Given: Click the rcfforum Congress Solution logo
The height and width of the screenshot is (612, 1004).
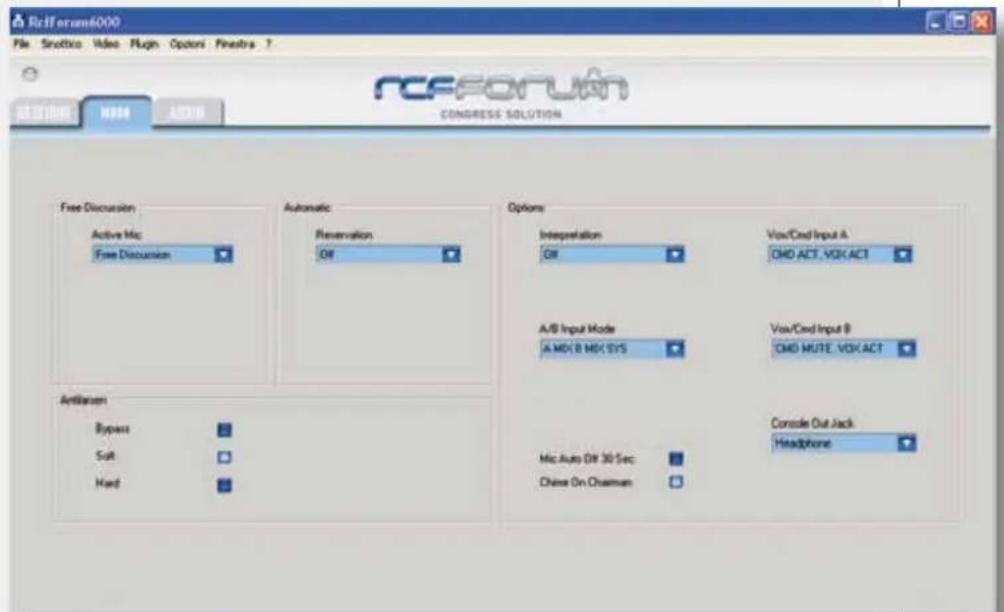Looking at the screenshot, I should [x=501, y=94].
